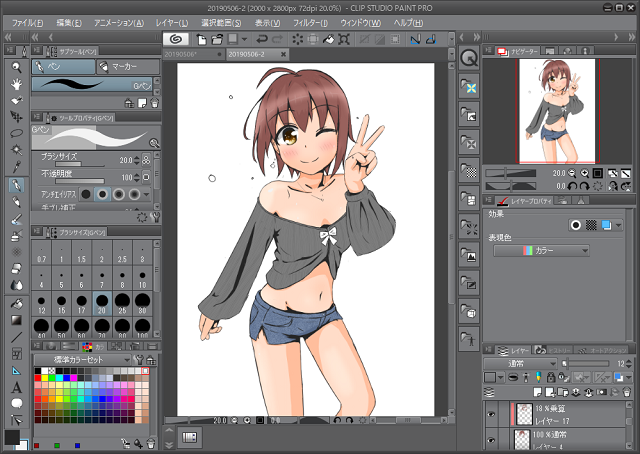640x454 pixels.
Task: Select weak anti-aliasing option
Action: pyautogui.click(x=102, y=194)
